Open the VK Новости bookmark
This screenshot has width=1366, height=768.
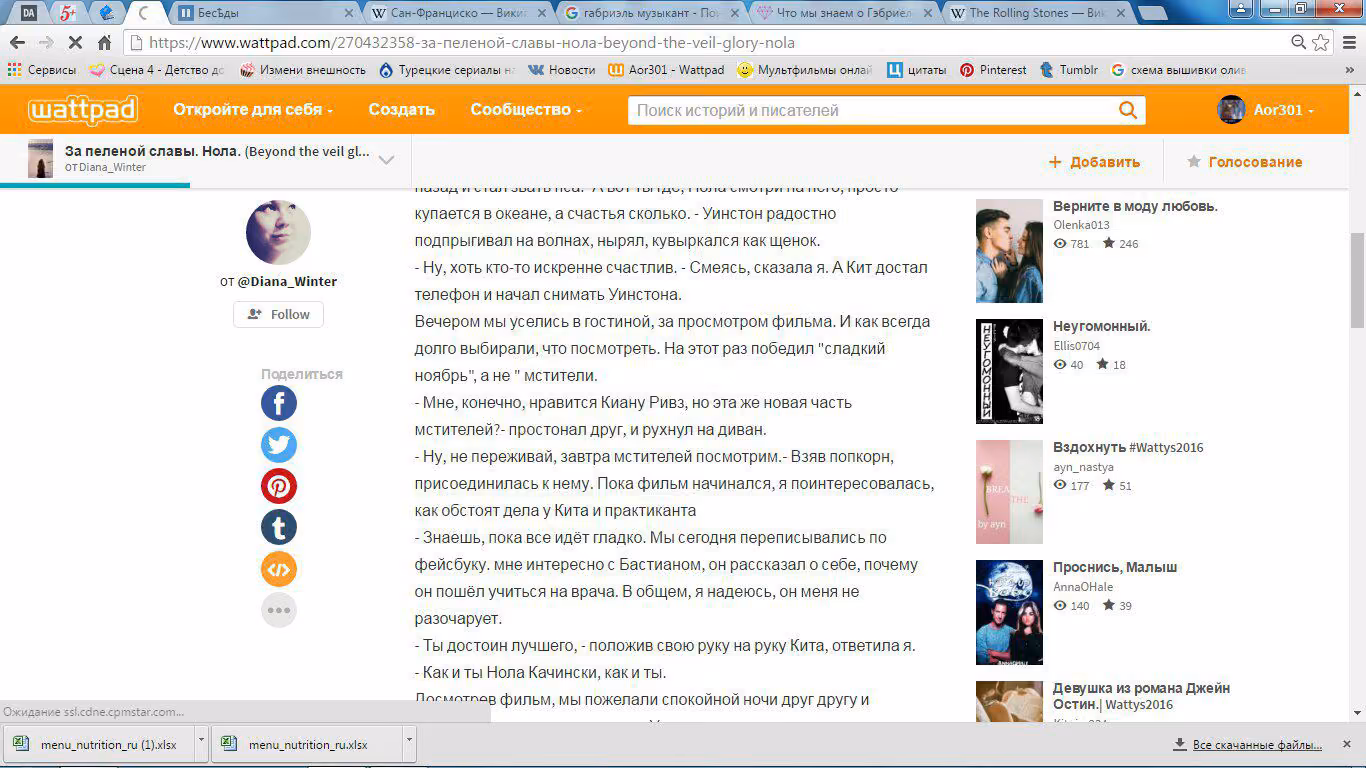pyautogui.click(x=561, y=70)
